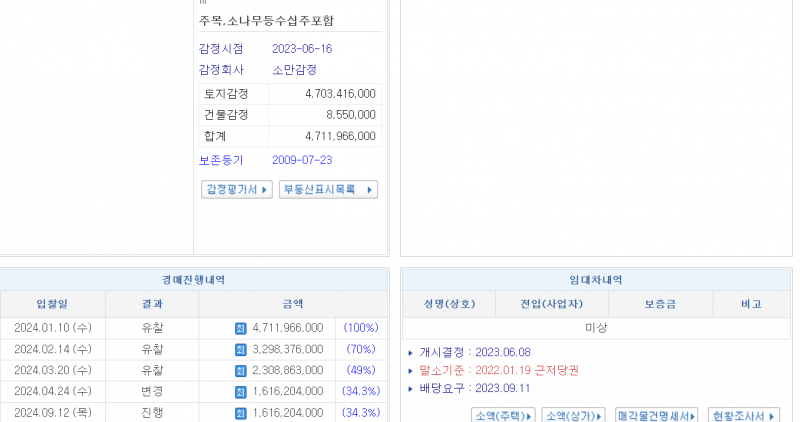The width and height of the screenshot is (800, 422).
Task: Open the 감정평가서 appraisal report
Action: (x=237, y=189)
